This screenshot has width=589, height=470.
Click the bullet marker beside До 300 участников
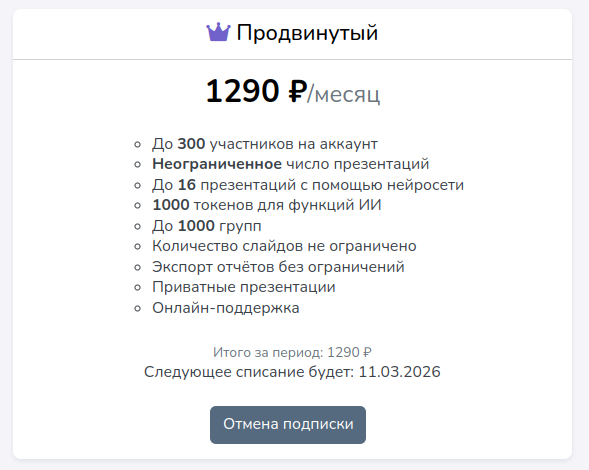137,144
